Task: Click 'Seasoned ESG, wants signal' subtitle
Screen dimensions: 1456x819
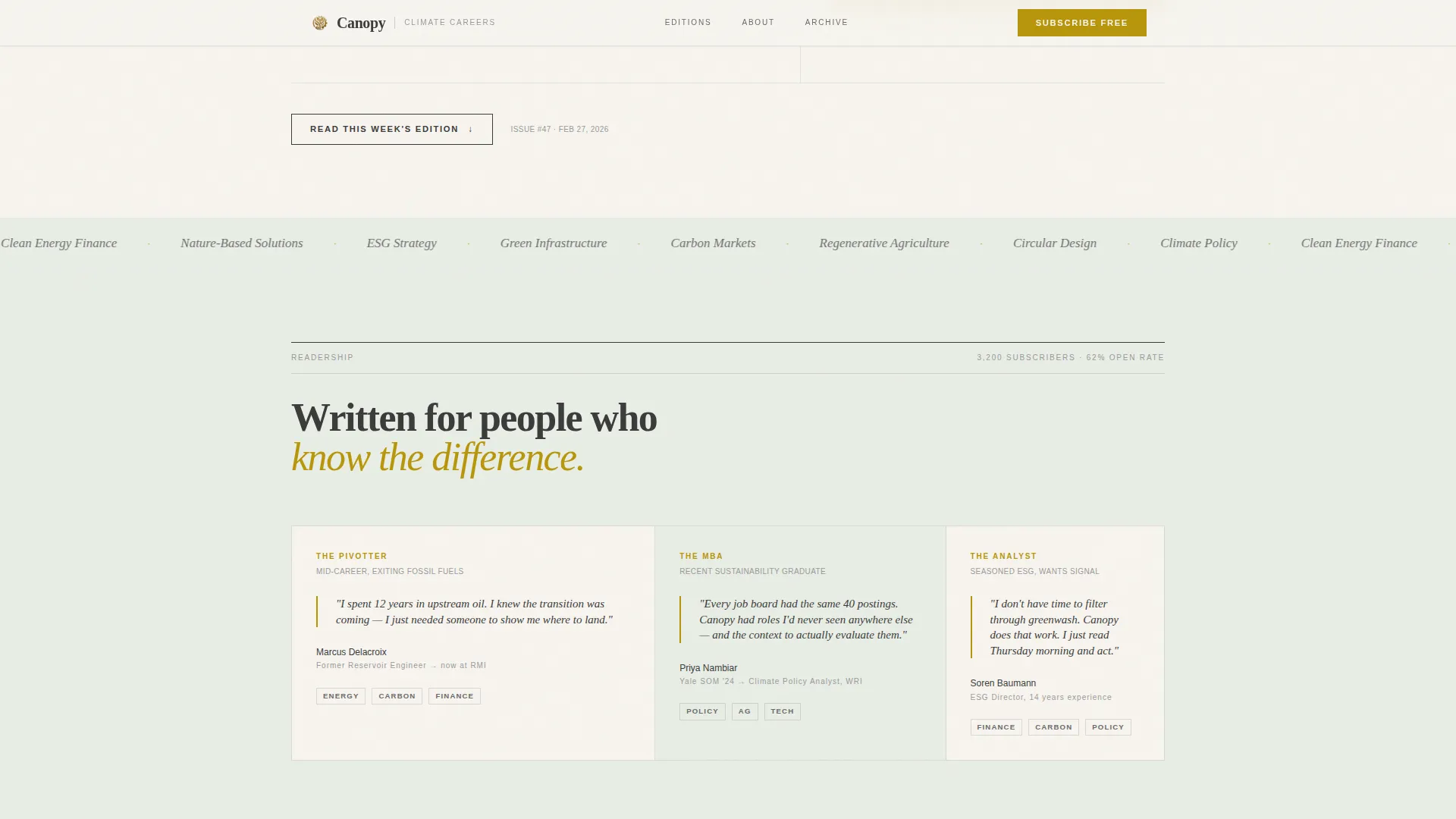Action: click(1034, 572)
